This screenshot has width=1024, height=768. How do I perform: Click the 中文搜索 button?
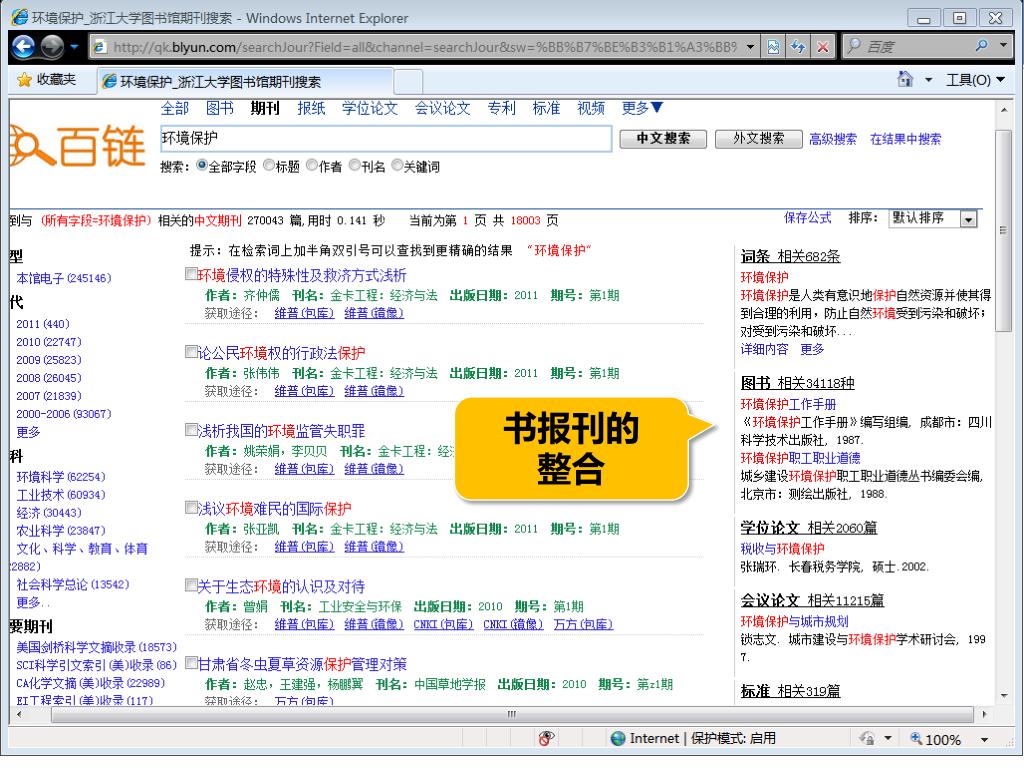point(663,138)
